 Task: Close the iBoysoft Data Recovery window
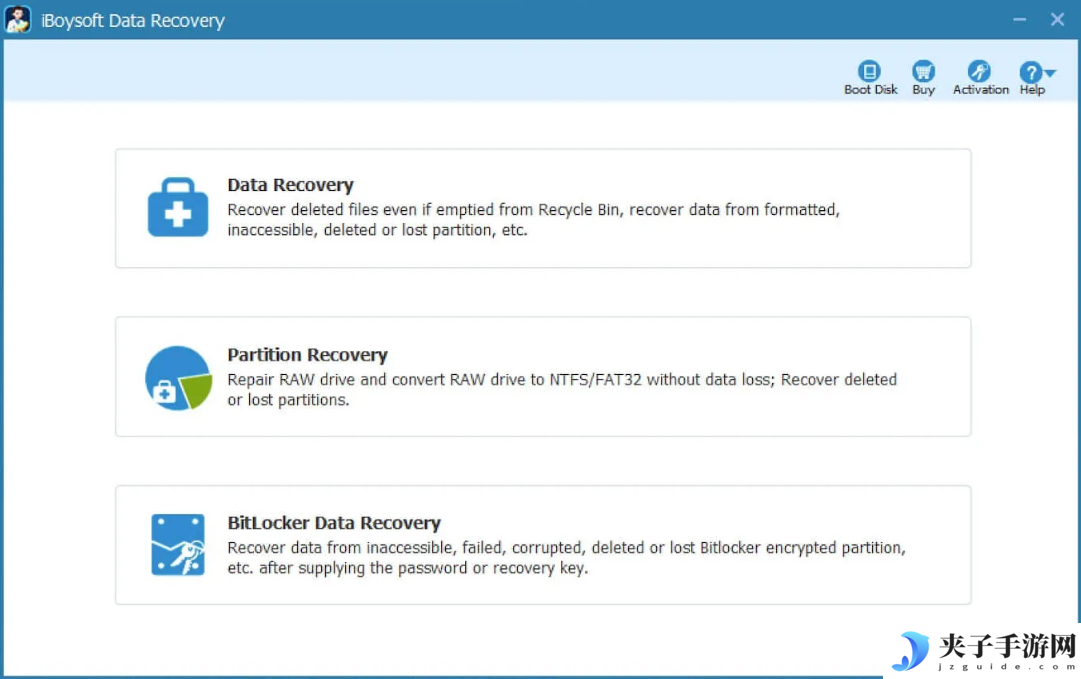(1058, 19)
